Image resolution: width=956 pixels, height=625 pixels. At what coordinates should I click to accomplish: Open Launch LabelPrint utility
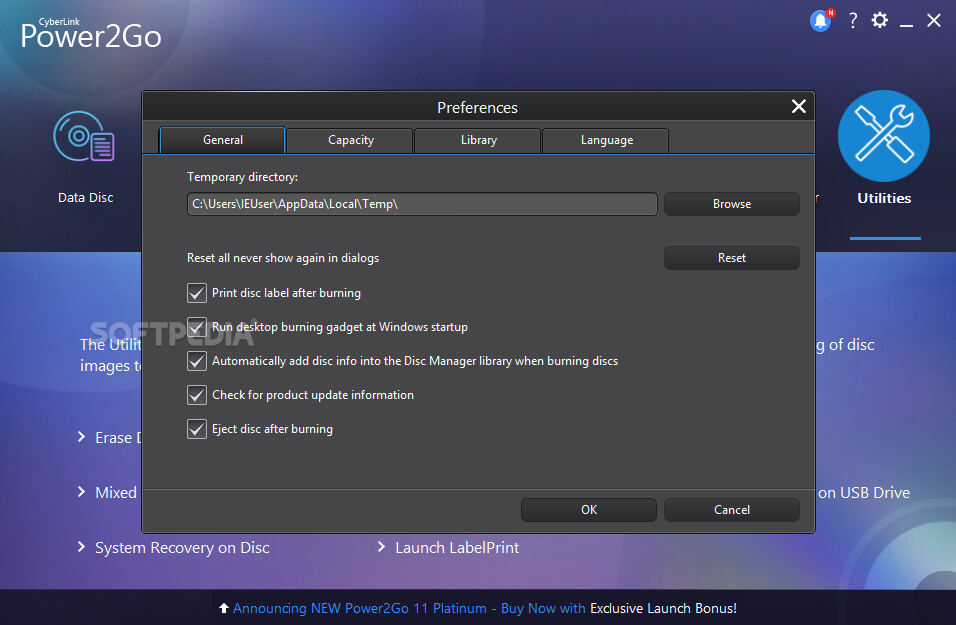point(457,548)
